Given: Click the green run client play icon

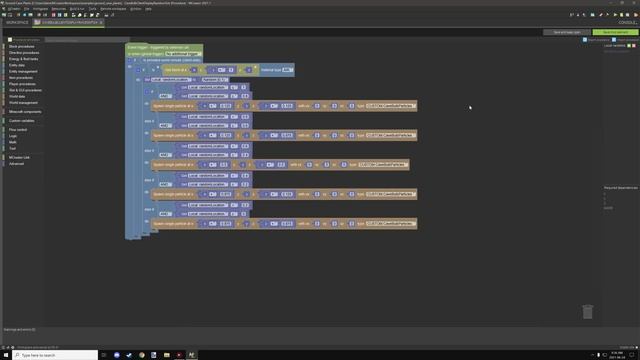Looking at the screenshot, I should click(x=616, y=15).
